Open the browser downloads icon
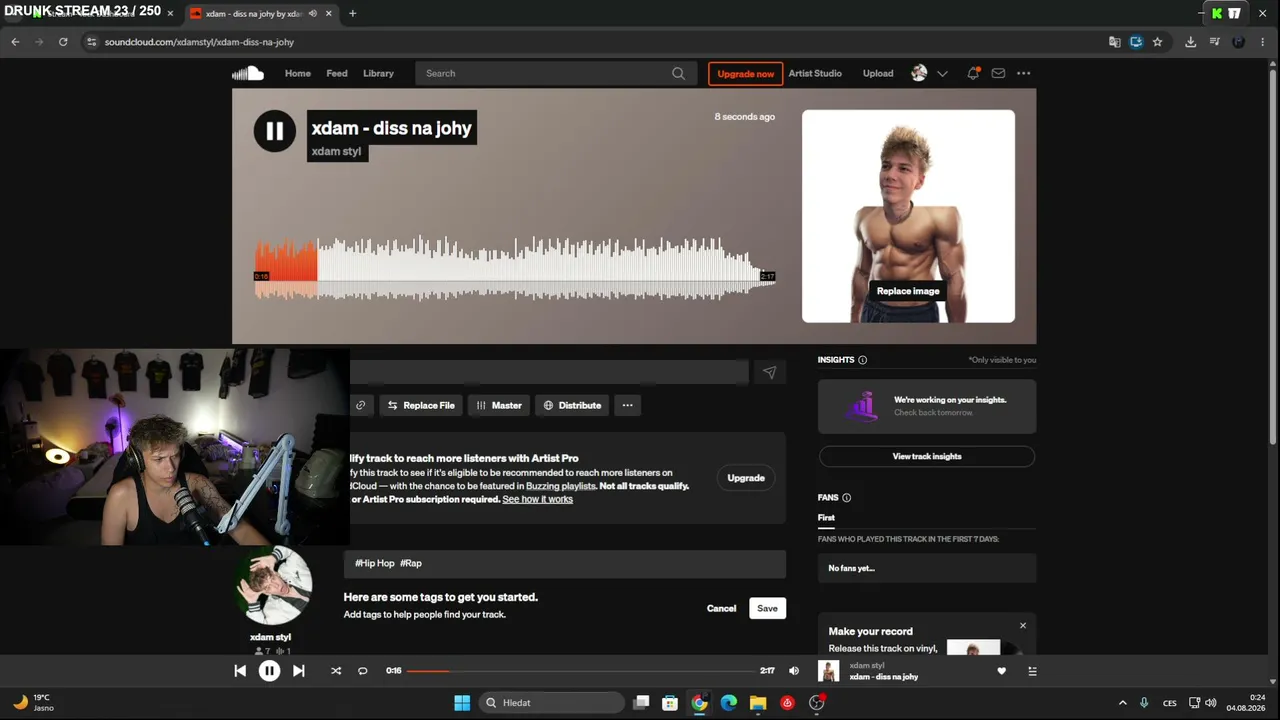This screenshot has width=1280, height=720. point(1190,42)
